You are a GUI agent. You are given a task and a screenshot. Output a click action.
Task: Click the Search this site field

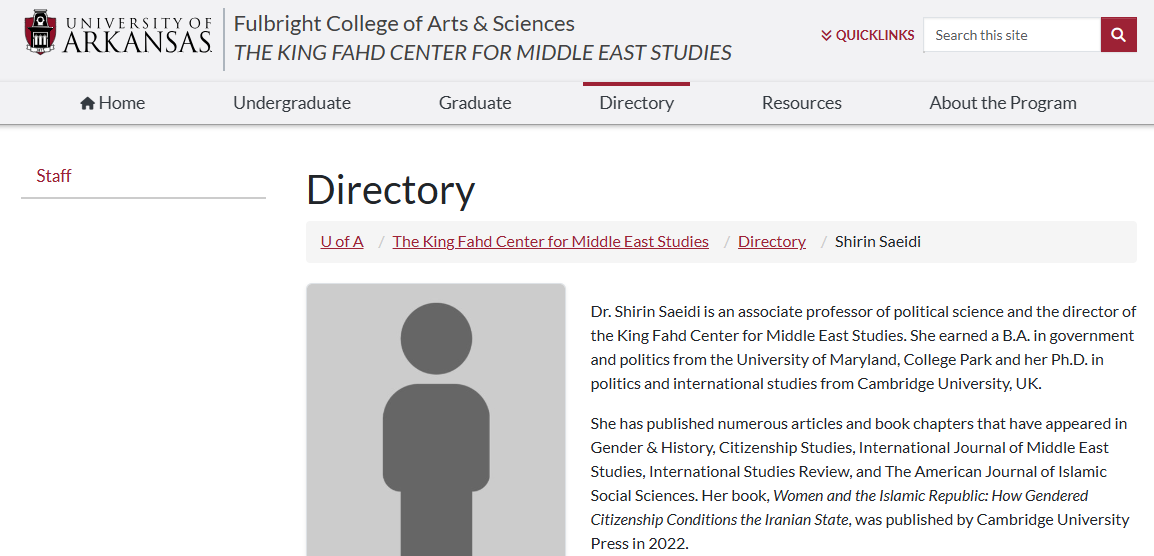1012,35
